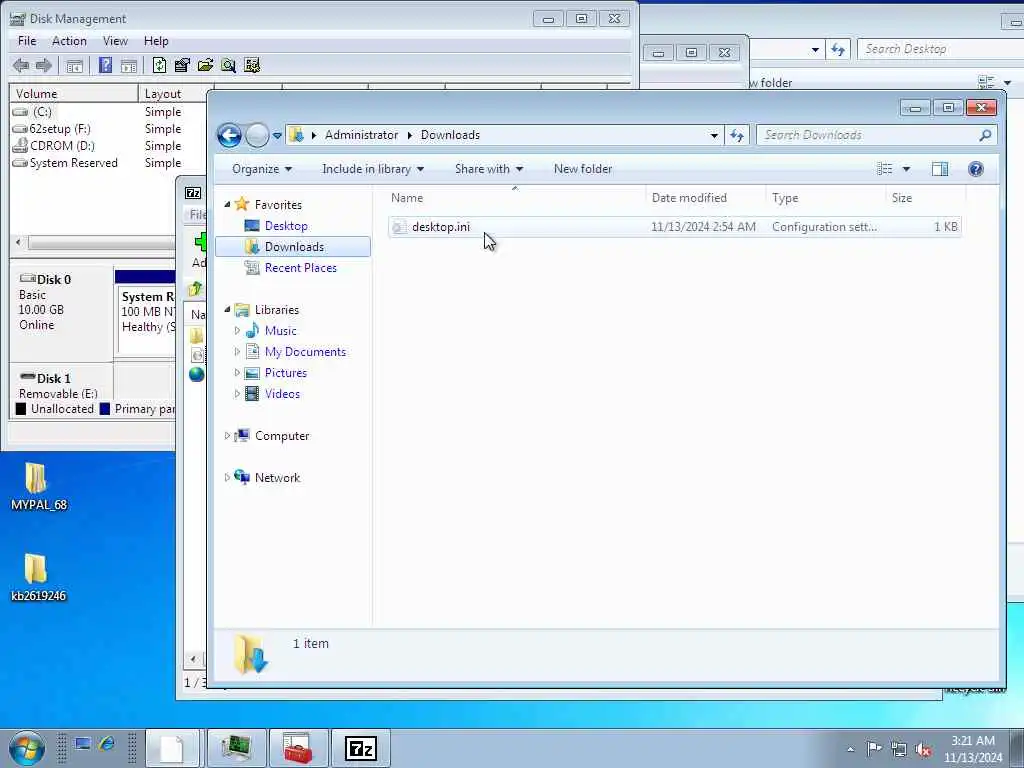1024x768 pixels.
Task: Click Refresh icon in Disk Management toolbar
Action: tap(159, 65)
